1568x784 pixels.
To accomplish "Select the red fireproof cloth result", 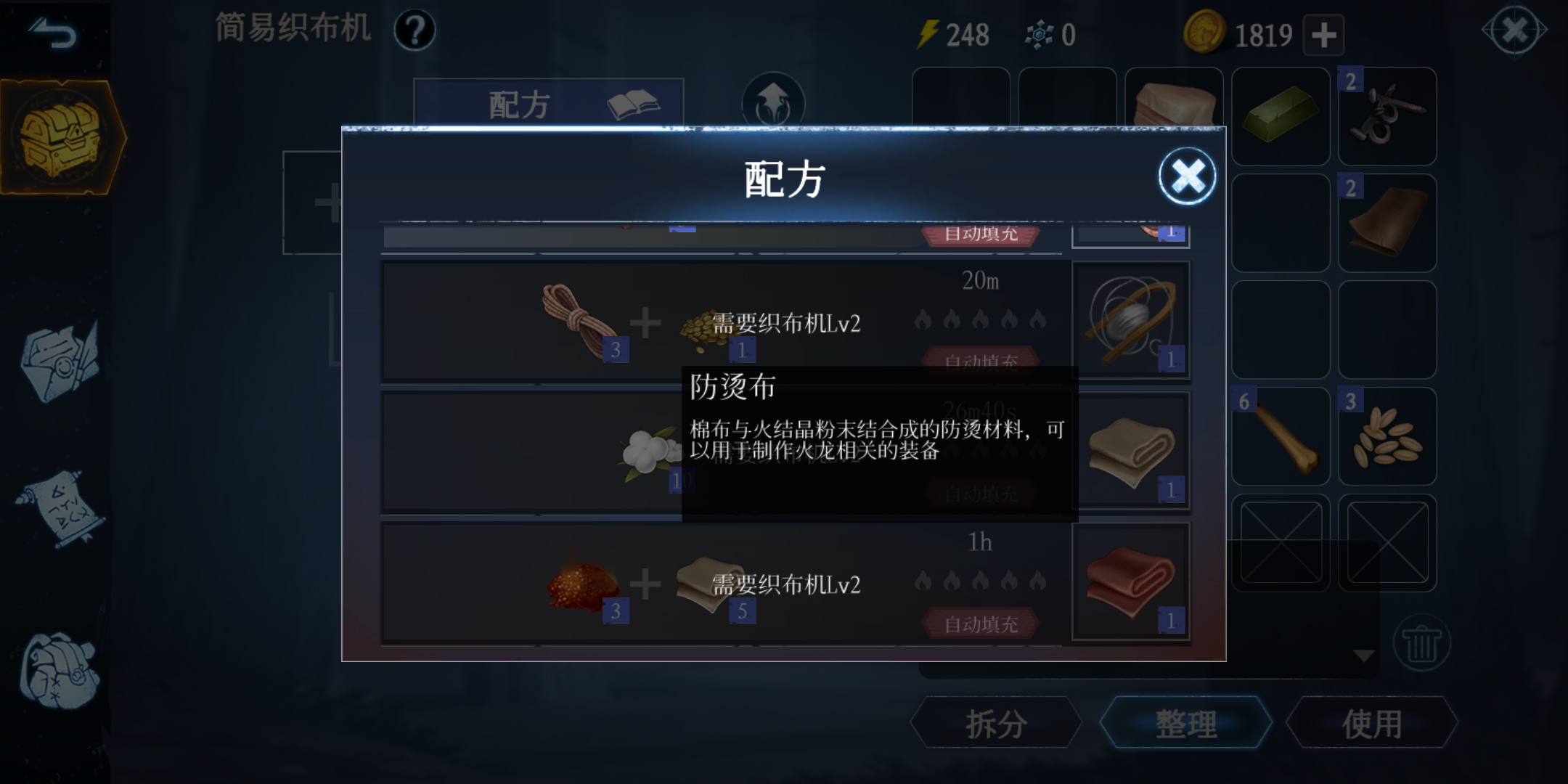I will (1131, 581).
